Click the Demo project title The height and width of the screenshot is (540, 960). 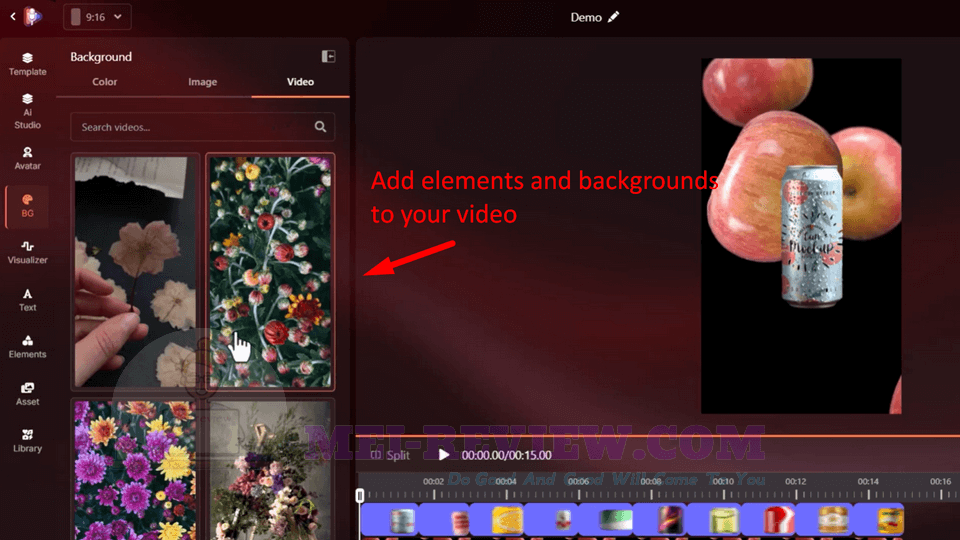point(586,17)
